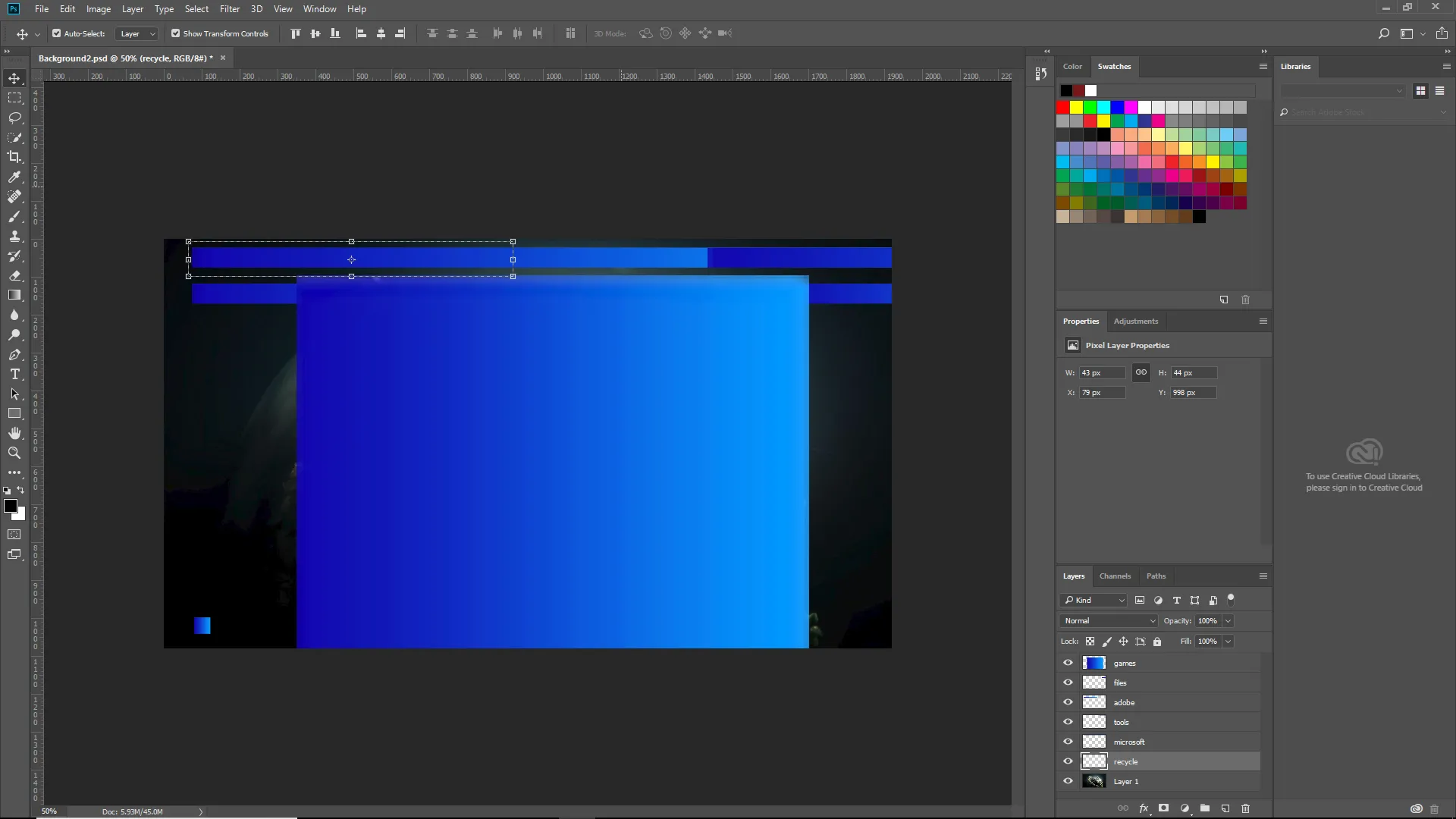Switch to the Adjustments tab
1456x819 pixels.
(x=1135, y=322)
